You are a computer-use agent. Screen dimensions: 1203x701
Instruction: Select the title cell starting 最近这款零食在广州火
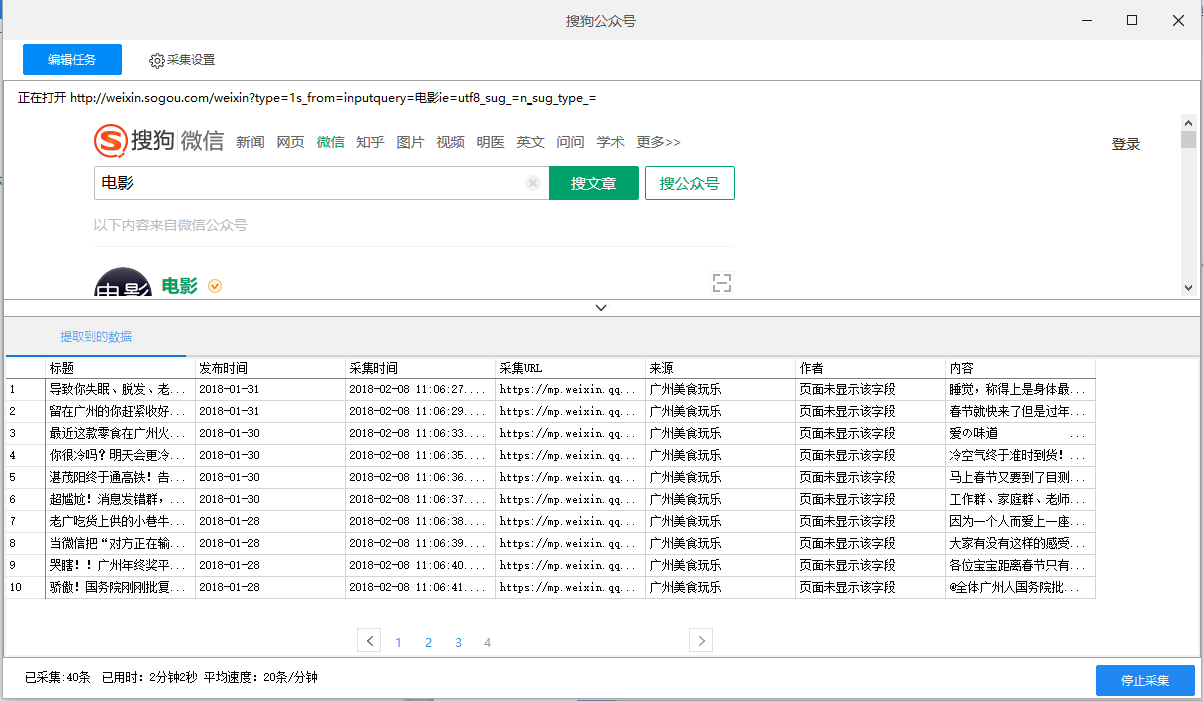[x=120, y=433]
